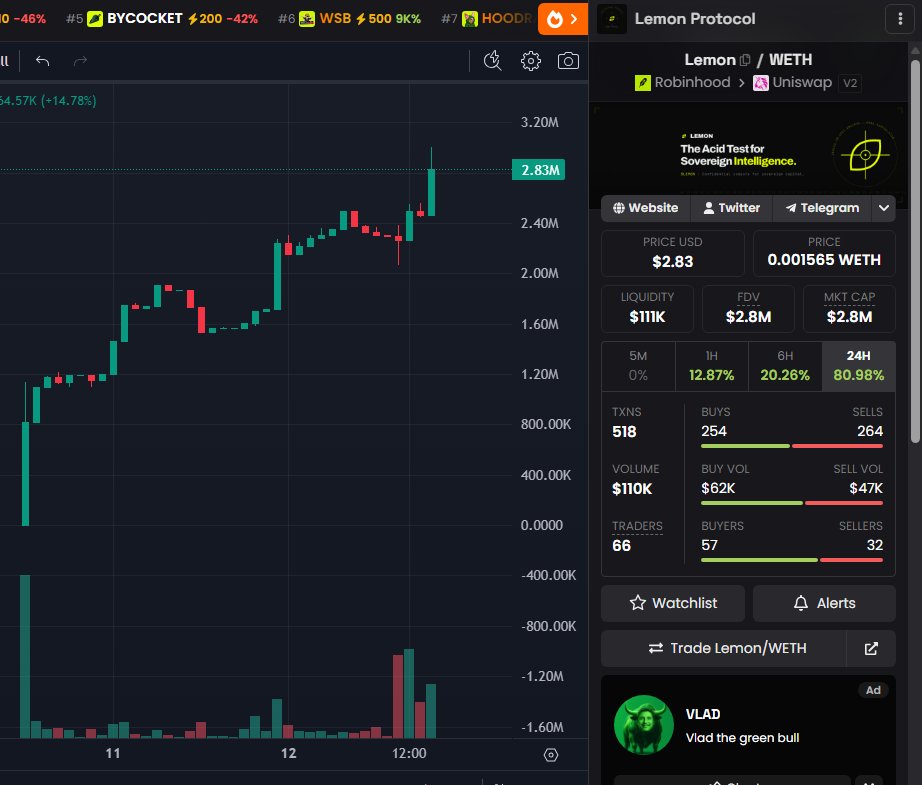Redo the chart action
This screenshot has width=922, height=785.
pos(80,61)
